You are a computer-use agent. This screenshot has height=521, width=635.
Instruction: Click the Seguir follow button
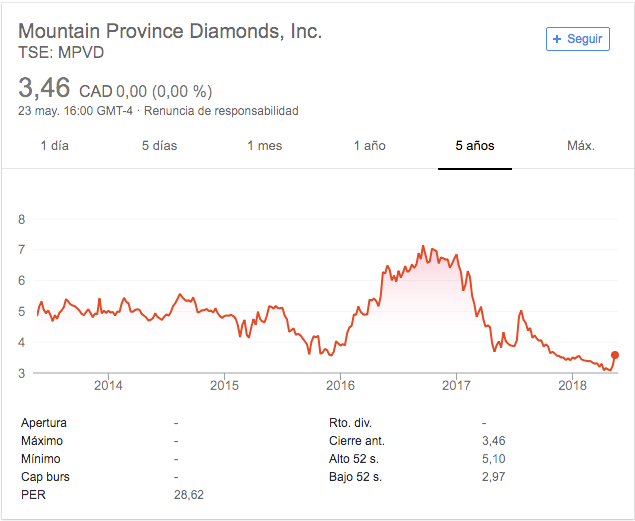577,39
